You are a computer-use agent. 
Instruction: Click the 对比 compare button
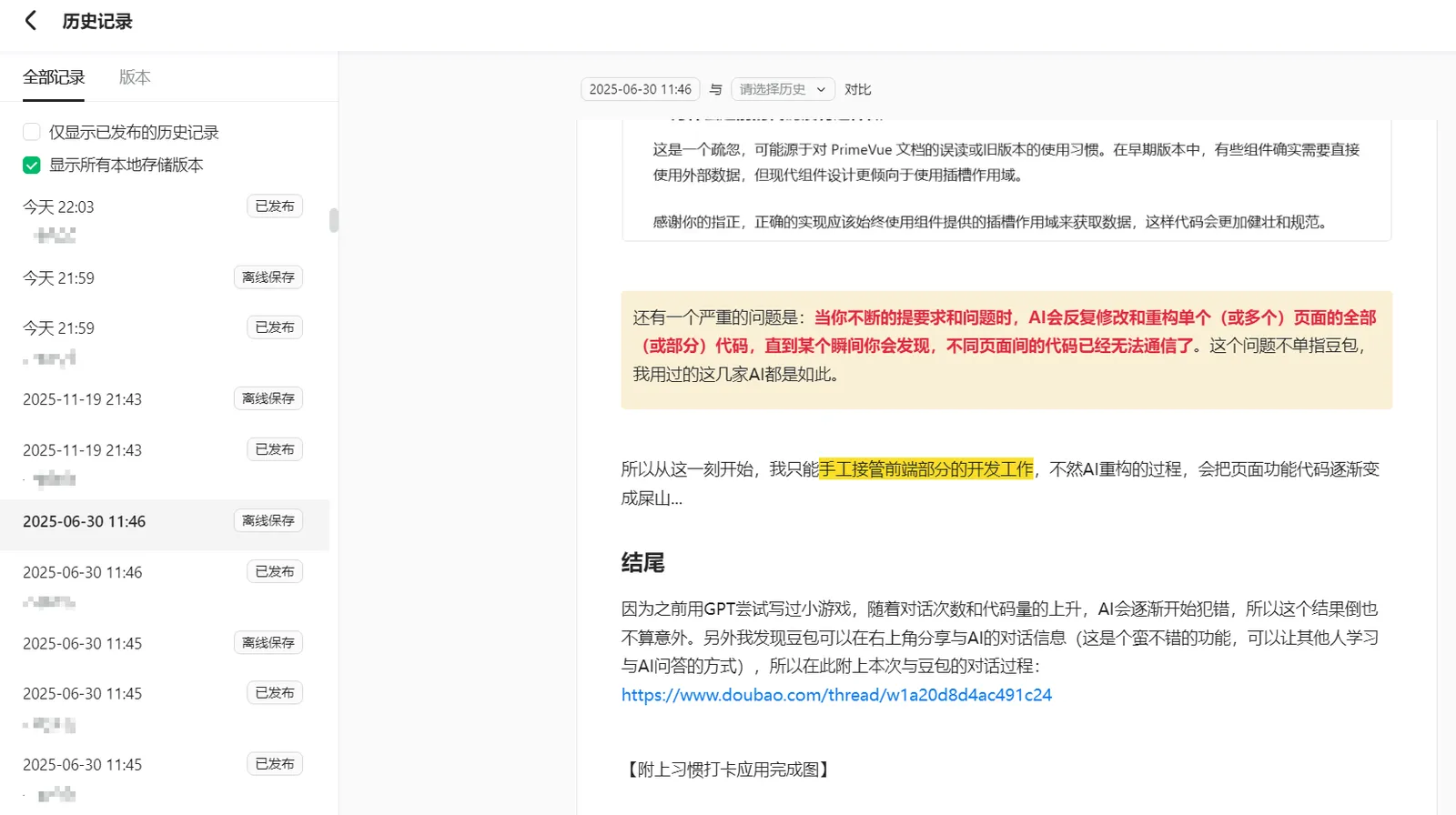857,89
